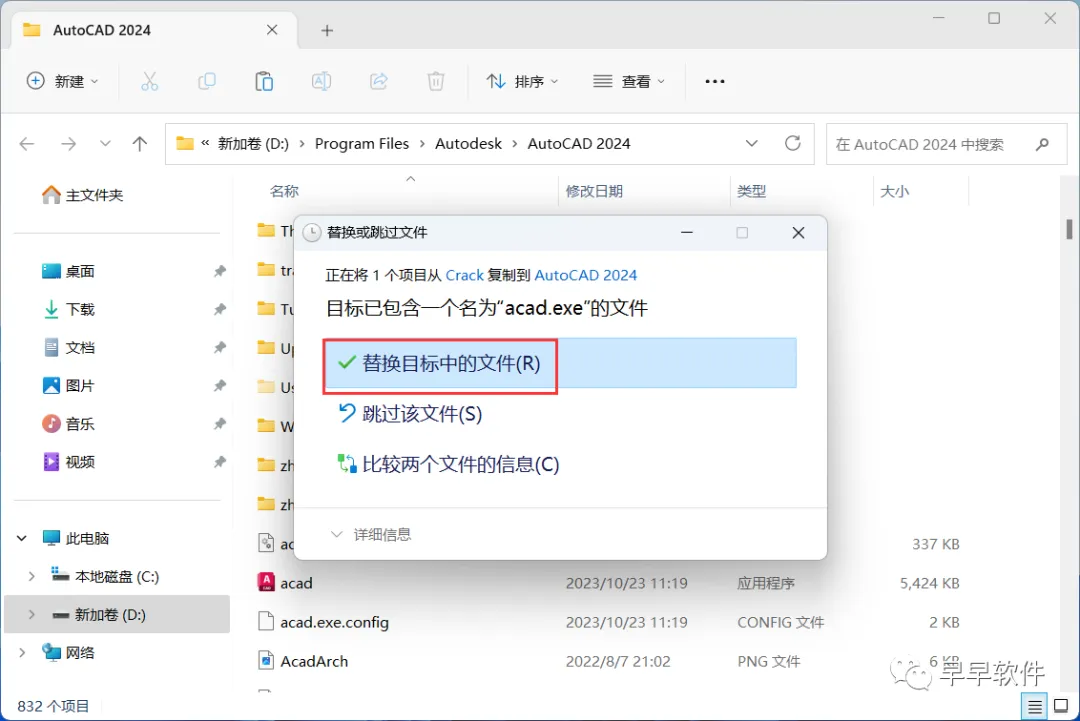Viewport: 1080px width, 721px height.
Task: Unpin 下载 using its pin icon
Action: (x=219, y=309)
